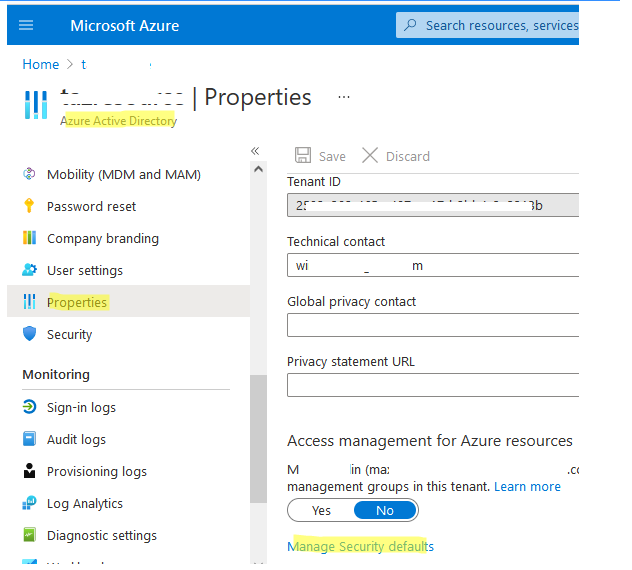Open Manage Security defaults link
632x570 pixels.
coord(360,546)
